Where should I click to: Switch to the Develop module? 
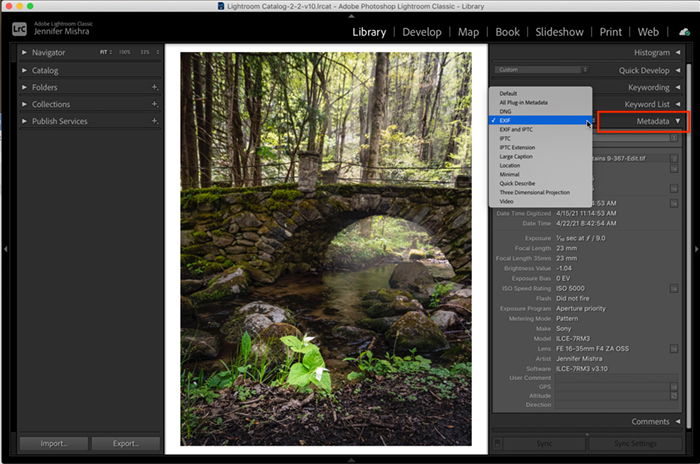click(x=421, y=32)
